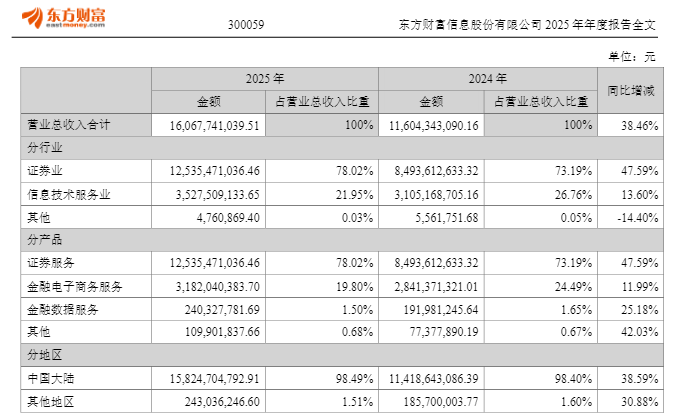Click the 2025年 column header

(x=265, y=79)
